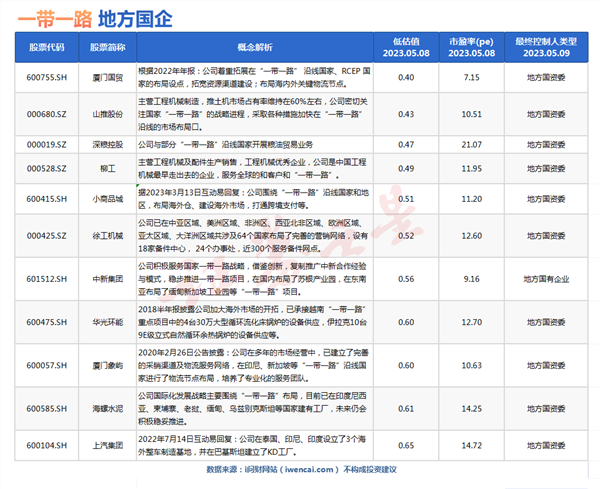Click the 0.56 valuation for 中新集团
The width and height of the screenshot is (600, 489).
click(x=406, y=279)
